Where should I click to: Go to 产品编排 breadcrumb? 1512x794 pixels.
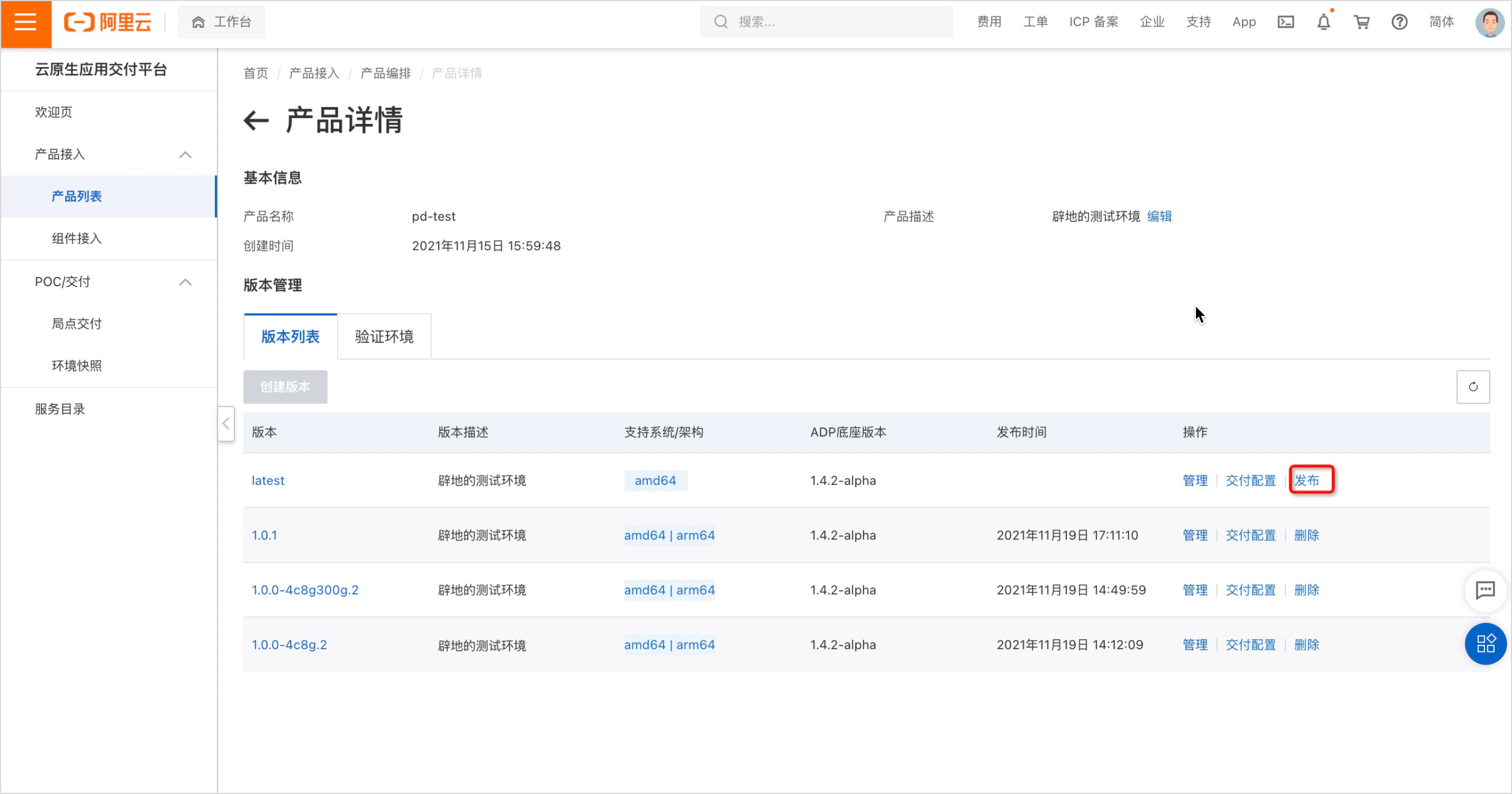[x=386, y=73]
